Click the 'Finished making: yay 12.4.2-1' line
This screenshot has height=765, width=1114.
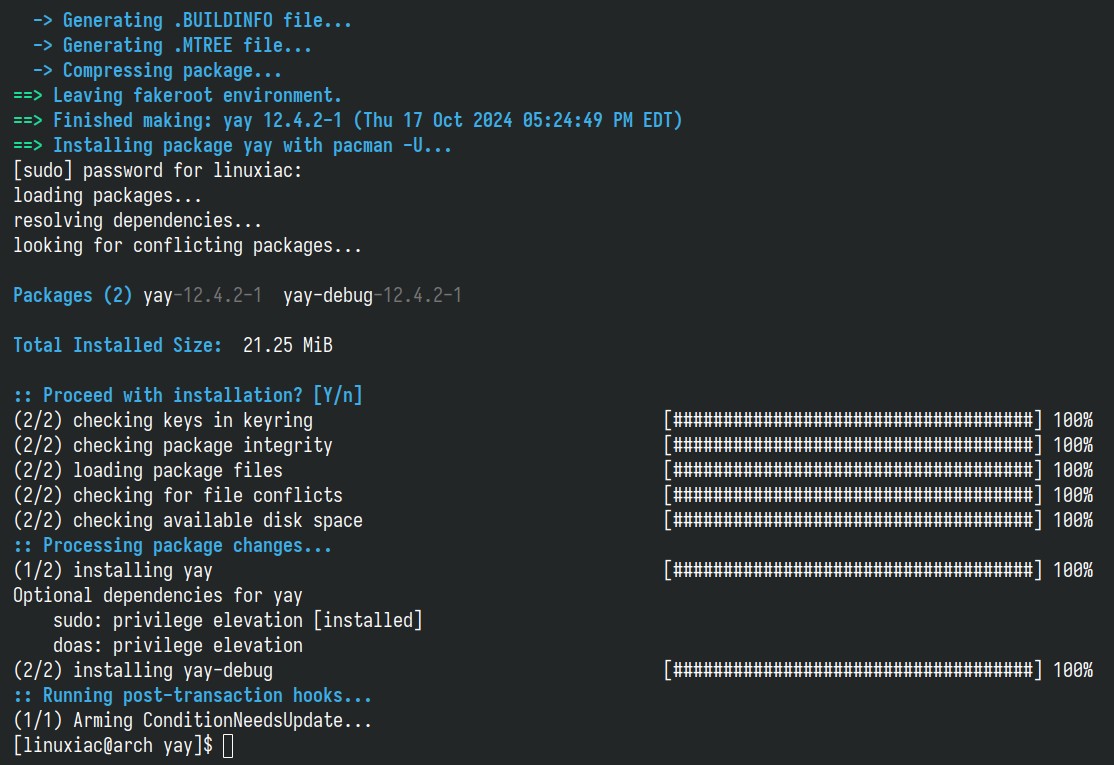pyautogui.click(x=347, y=120)
